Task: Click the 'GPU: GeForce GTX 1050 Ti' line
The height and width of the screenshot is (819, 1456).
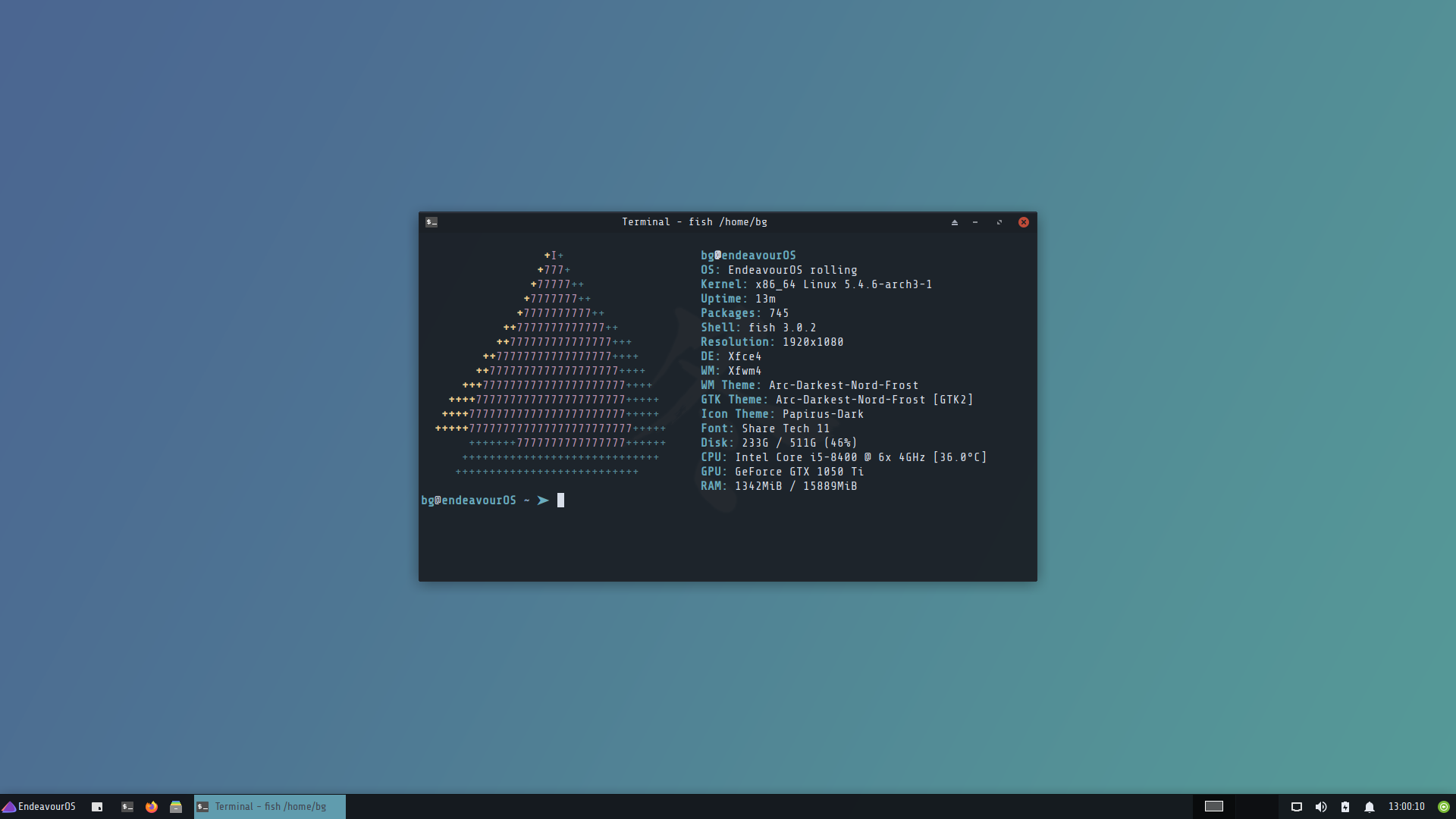Action: click(x=783, y=472)
